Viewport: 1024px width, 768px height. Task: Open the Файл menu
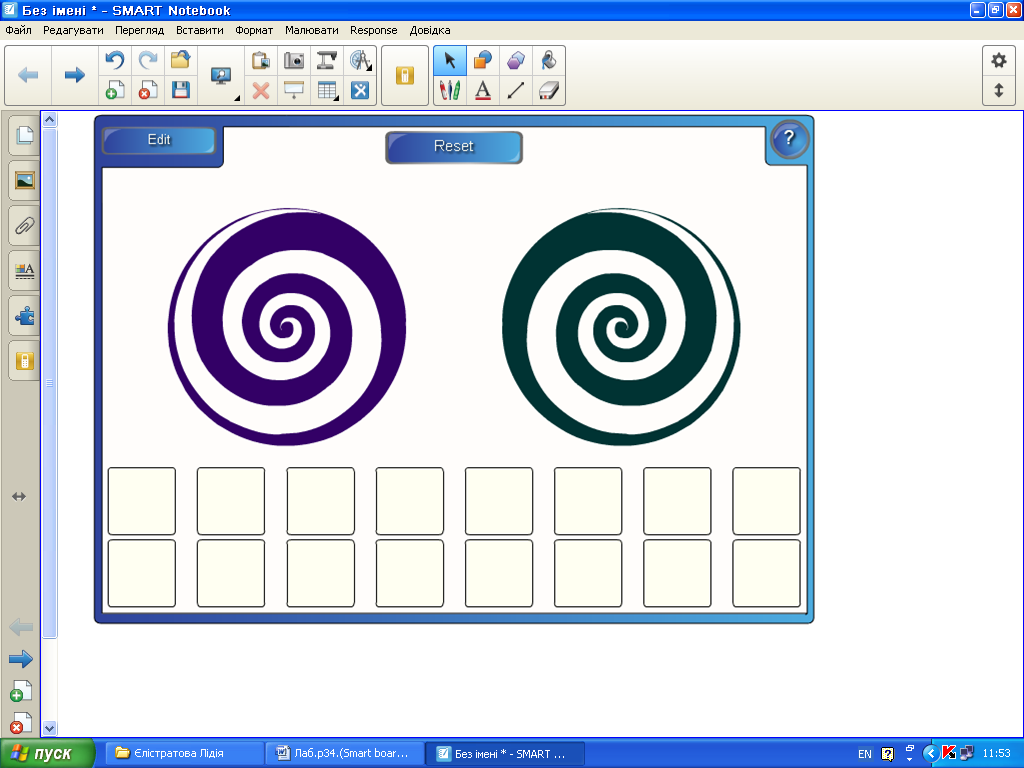[x=18, y=30]
